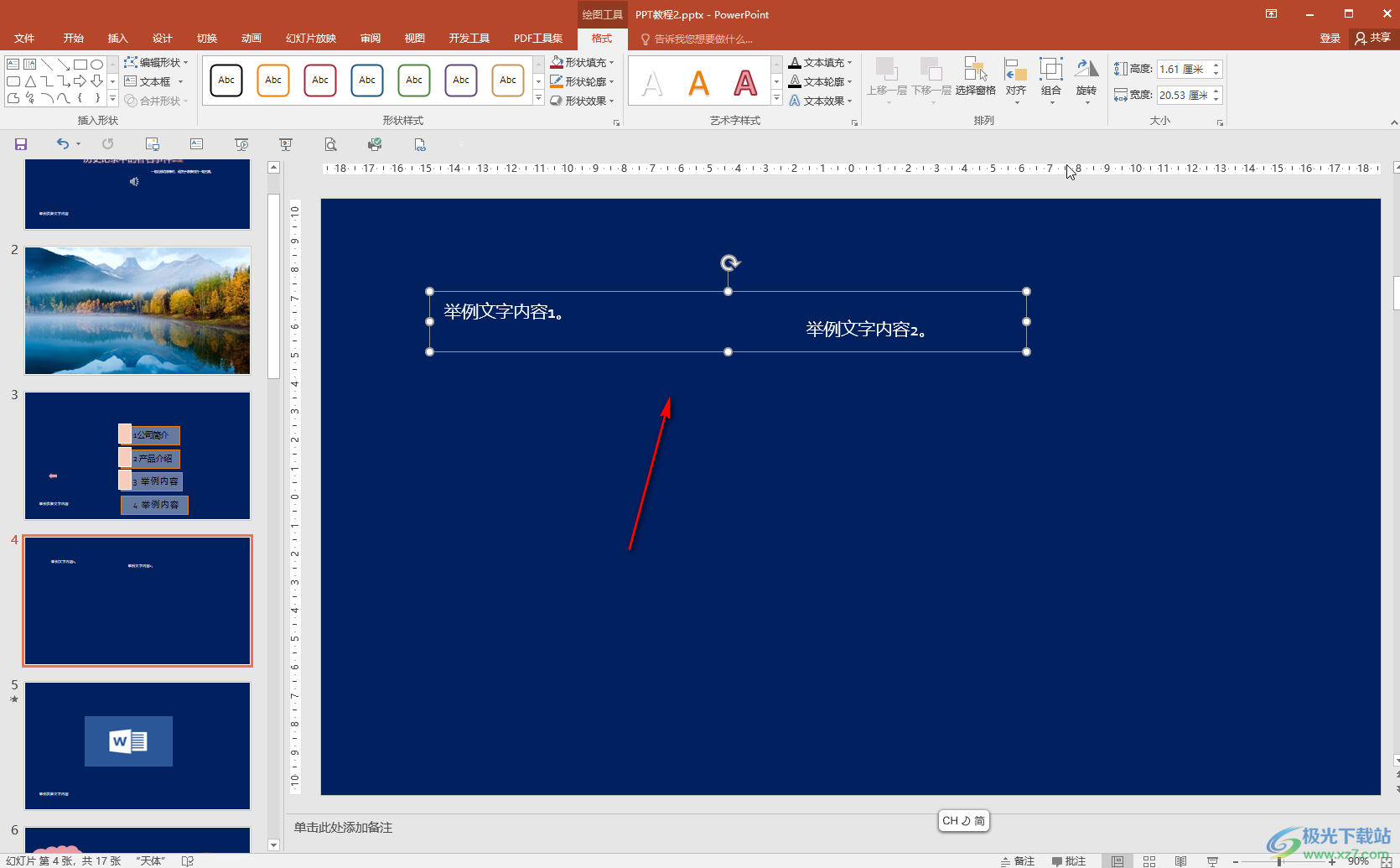
Task: Switch to the View (视图) tab
Action: (x=414, y=39)
